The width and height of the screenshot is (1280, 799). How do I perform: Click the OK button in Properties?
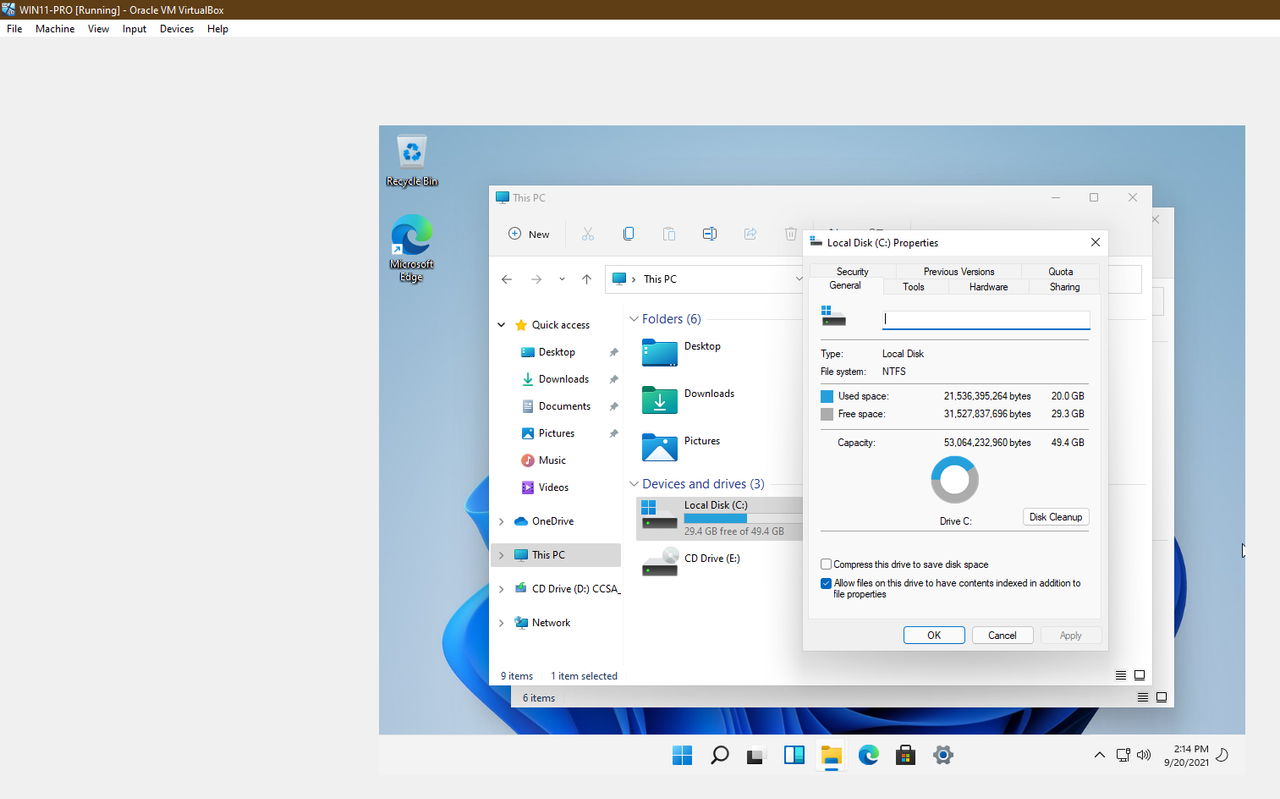coord(934,635)
